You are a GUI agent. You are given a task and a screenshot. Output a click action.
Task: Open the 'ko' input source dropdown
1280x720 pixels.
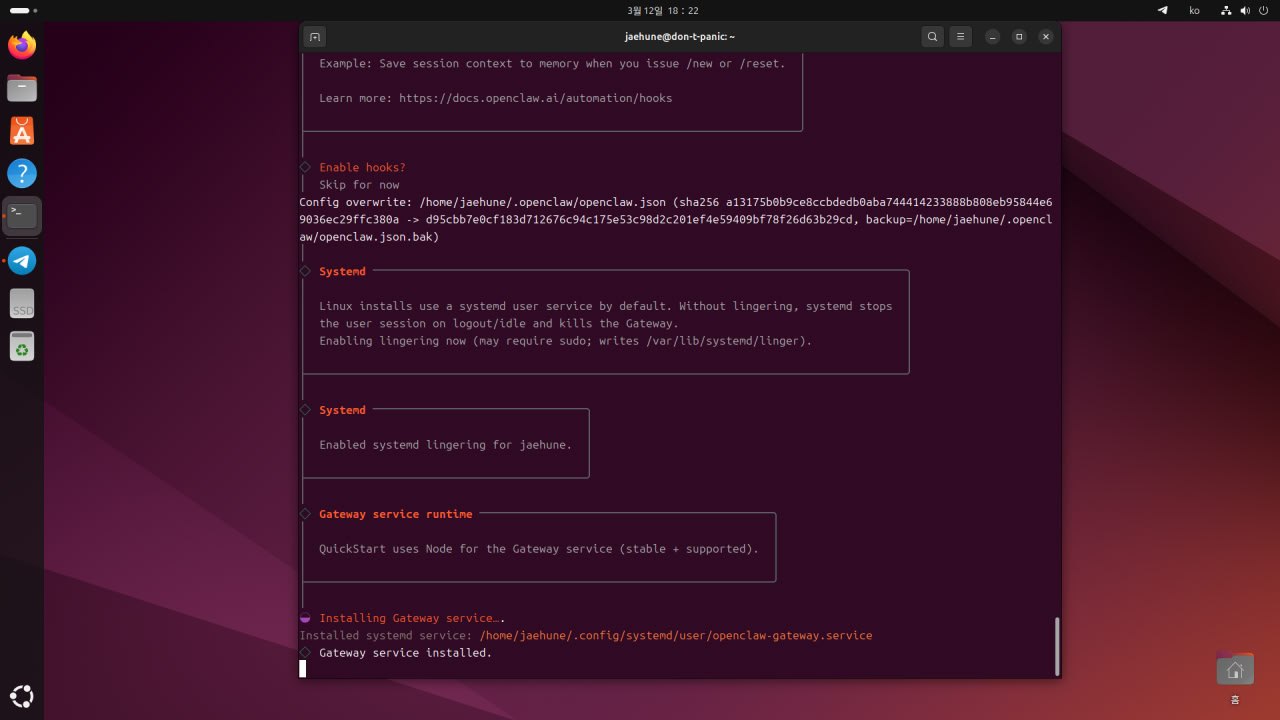pyautogui.click(x=1194, y=10)
